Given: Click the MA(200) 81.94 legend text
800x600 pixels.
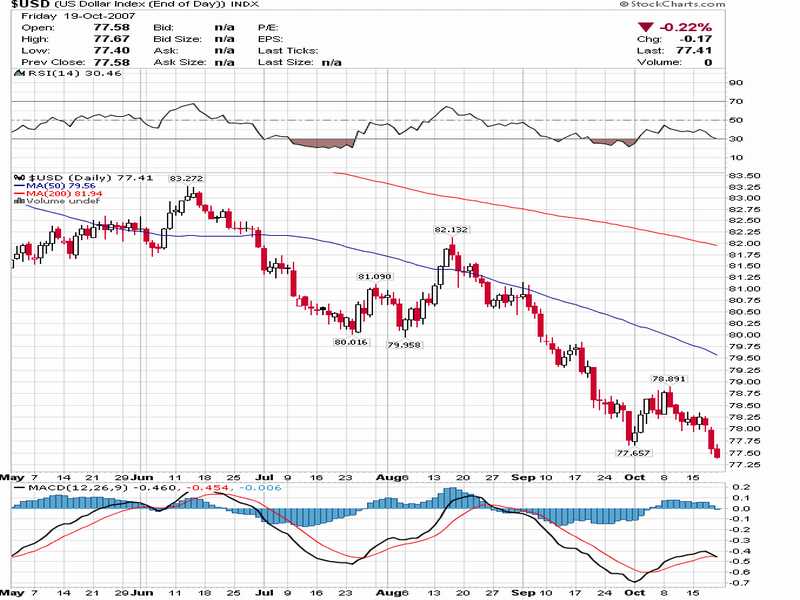Looking at the screenshot, I should tap(64, 193).
